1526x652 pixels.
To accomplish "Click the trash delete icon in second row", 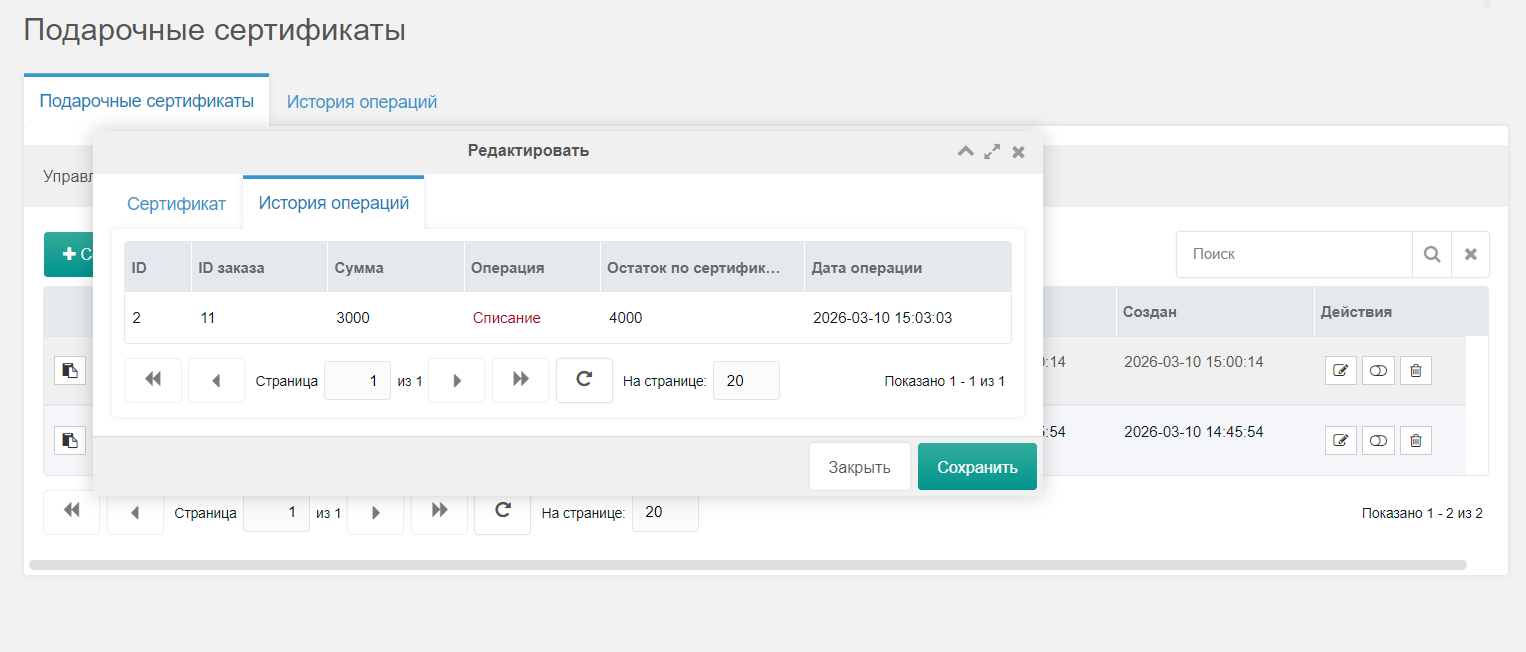I will coord(1415,440).
